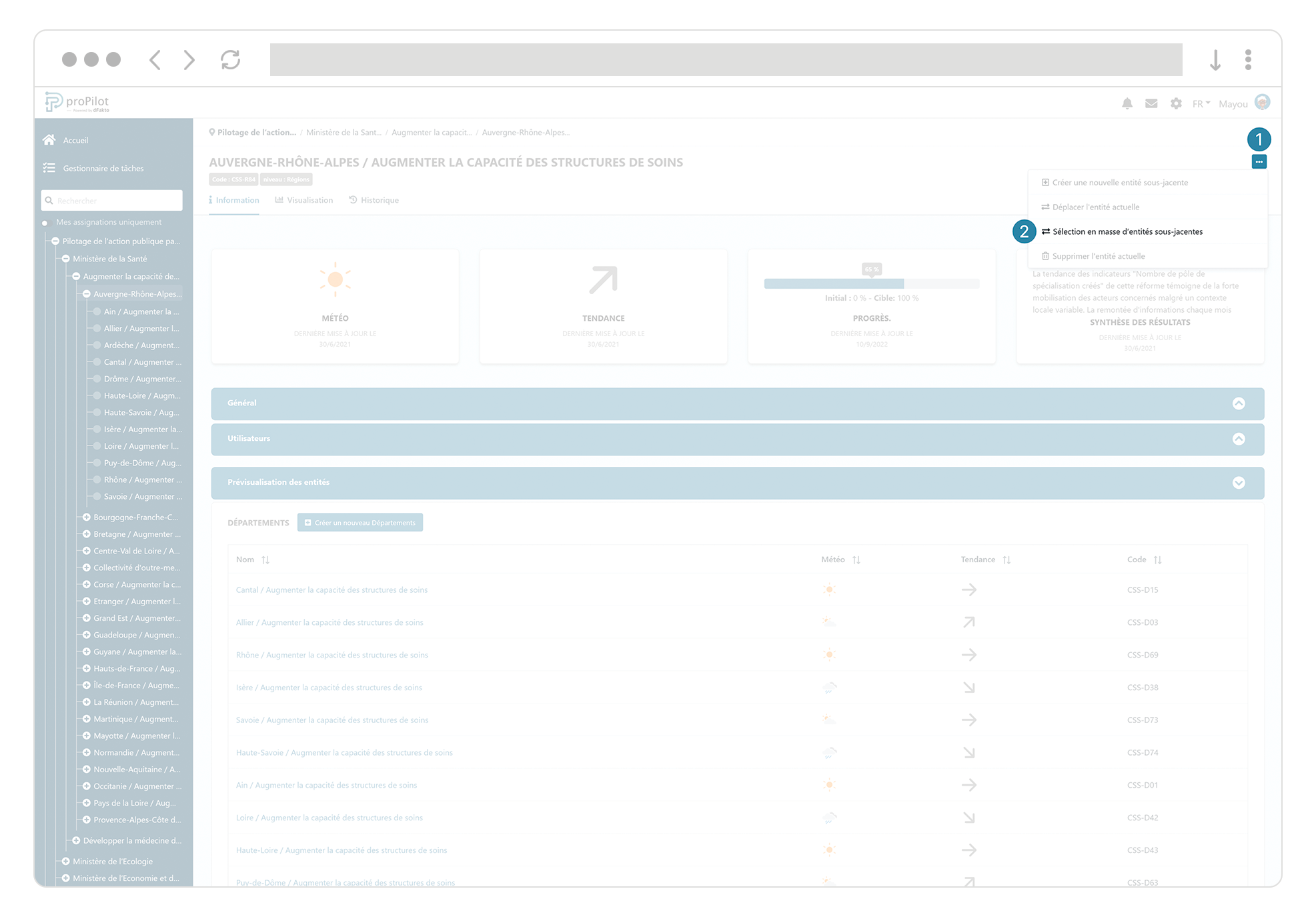The width and height of the screenshot is (1316, 923).
Task: Collapse the Général section chevron
Action: pyautogui.click(x=1238, y=403)
